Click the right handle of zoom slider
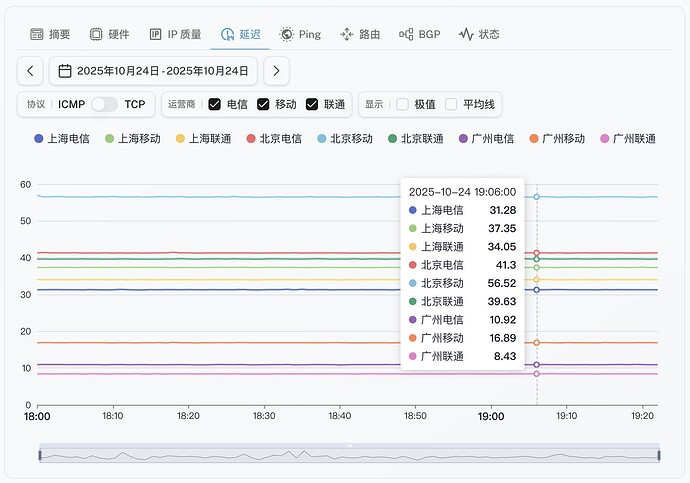690x483 pixels. coord(659,455)
